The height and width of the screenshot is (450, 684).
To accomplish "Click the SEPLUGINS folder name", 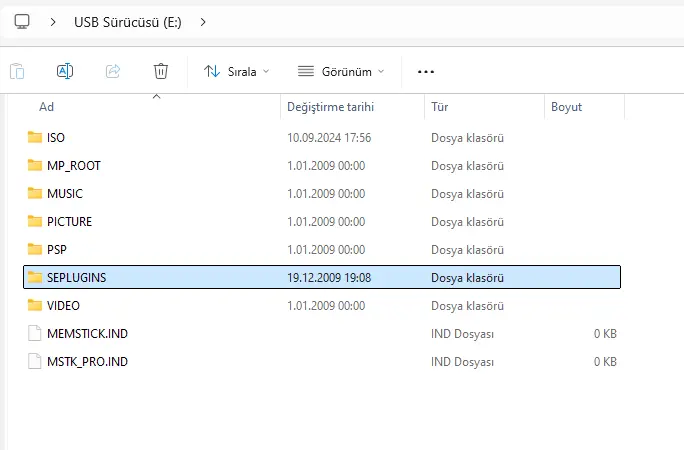I will (76, 277).
